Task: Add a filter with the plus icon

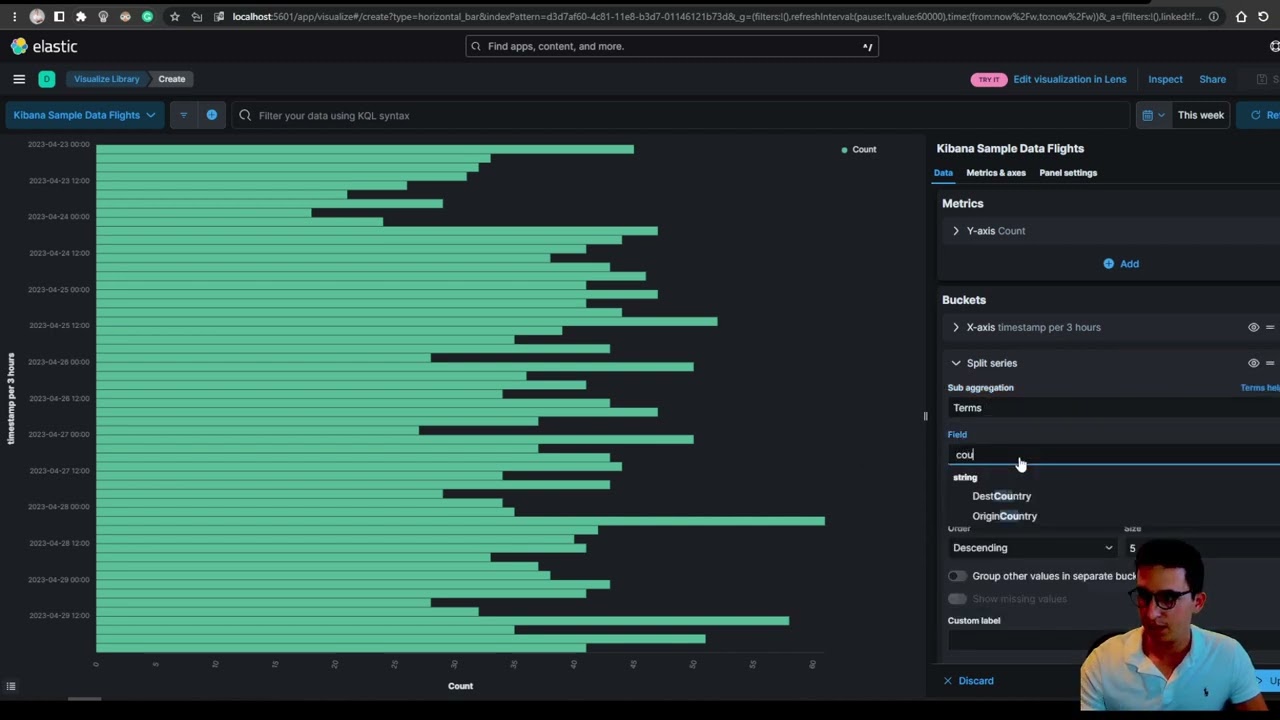Action: tap(212, 115)
